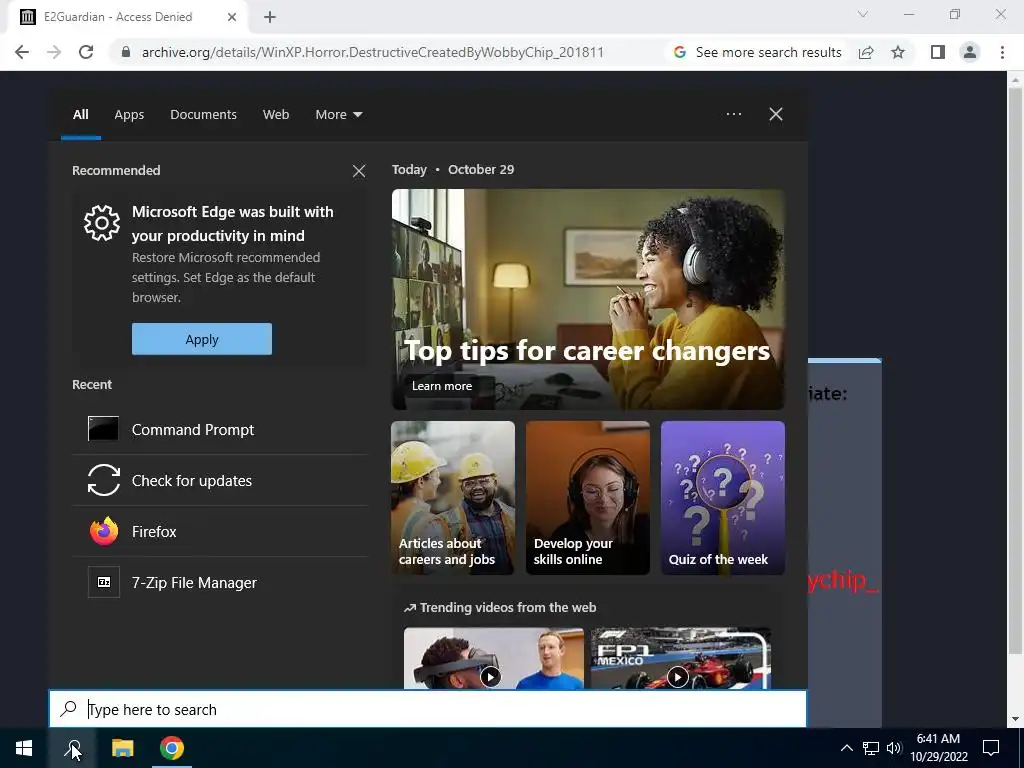1024x768 pixels.
Task: Click the page vertical scrollbar
Action: point(1014,370)
